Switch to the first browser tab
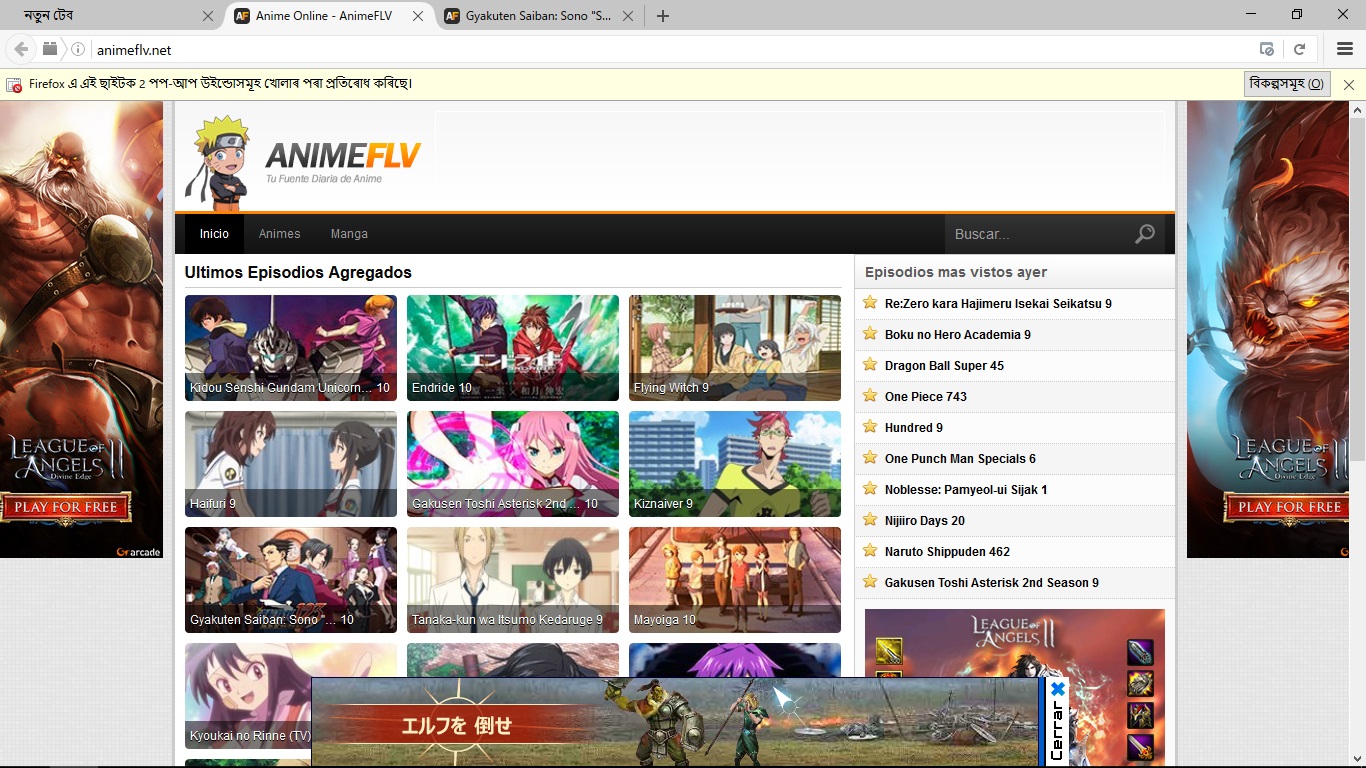The width and height of the screenshot is (1366, 768). point(110,16)
